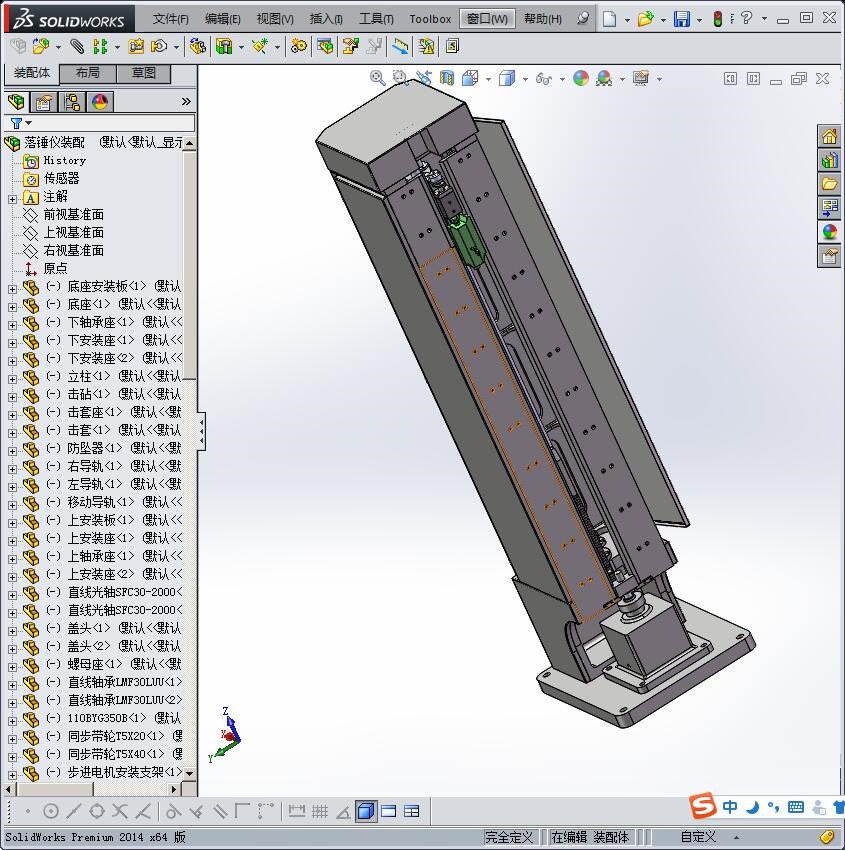Open the 文件(F) menu
Image resolution: width=845 pixels, height=850 pixels.
(x=171, y=19)
